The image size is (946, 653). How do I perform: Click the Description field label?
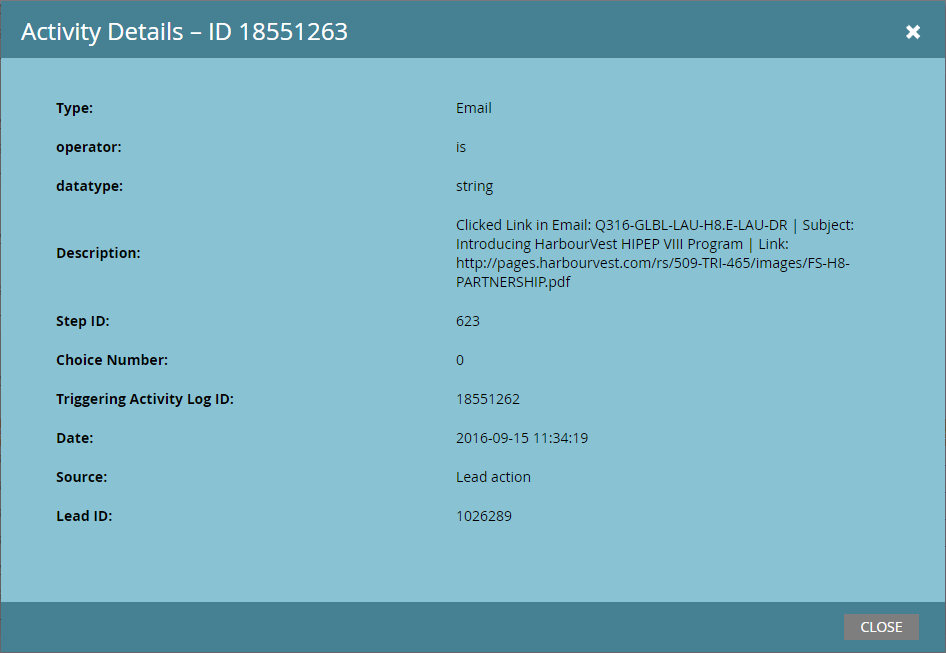[x=98, y=253]
